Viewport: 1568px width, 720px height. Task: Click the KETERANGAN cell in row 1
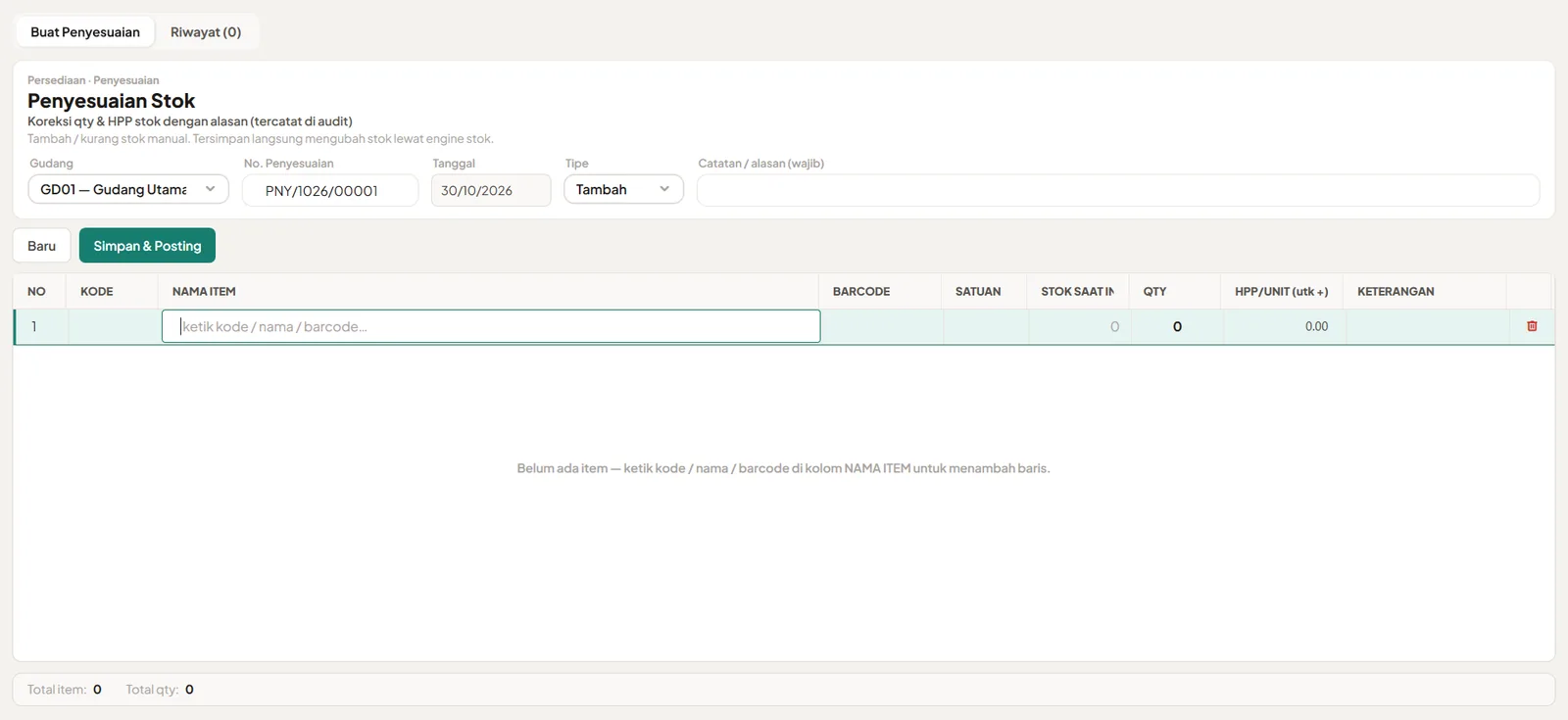tap(1428, 326)
